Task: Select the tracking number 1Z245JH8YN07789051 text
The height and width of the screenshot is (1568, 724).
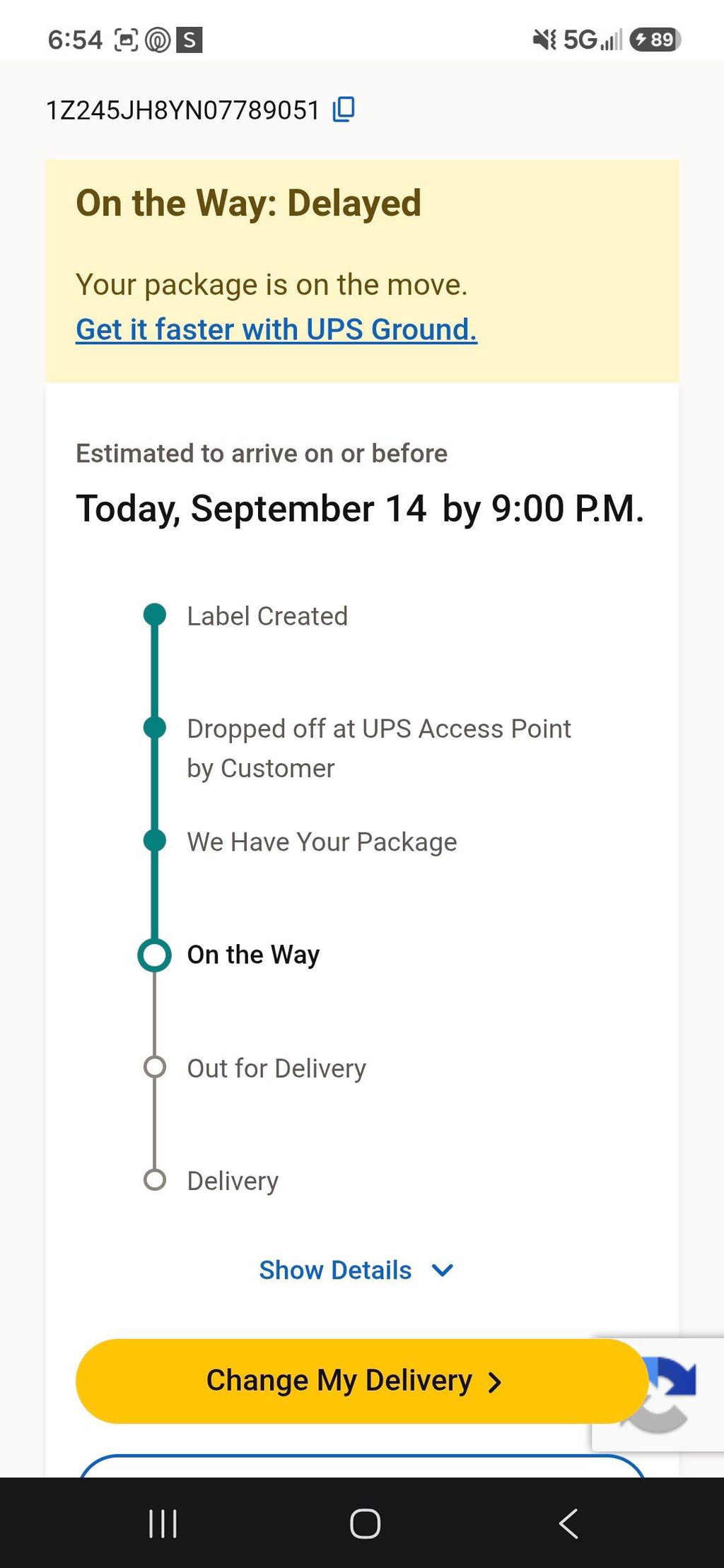Action: point(183,110)
